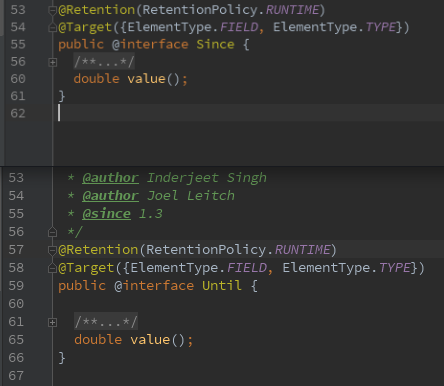Viewport: 444px width, 386px height.
Task: Click ElementType.FIELD in Since's Target
Action: tap(193, 27)
